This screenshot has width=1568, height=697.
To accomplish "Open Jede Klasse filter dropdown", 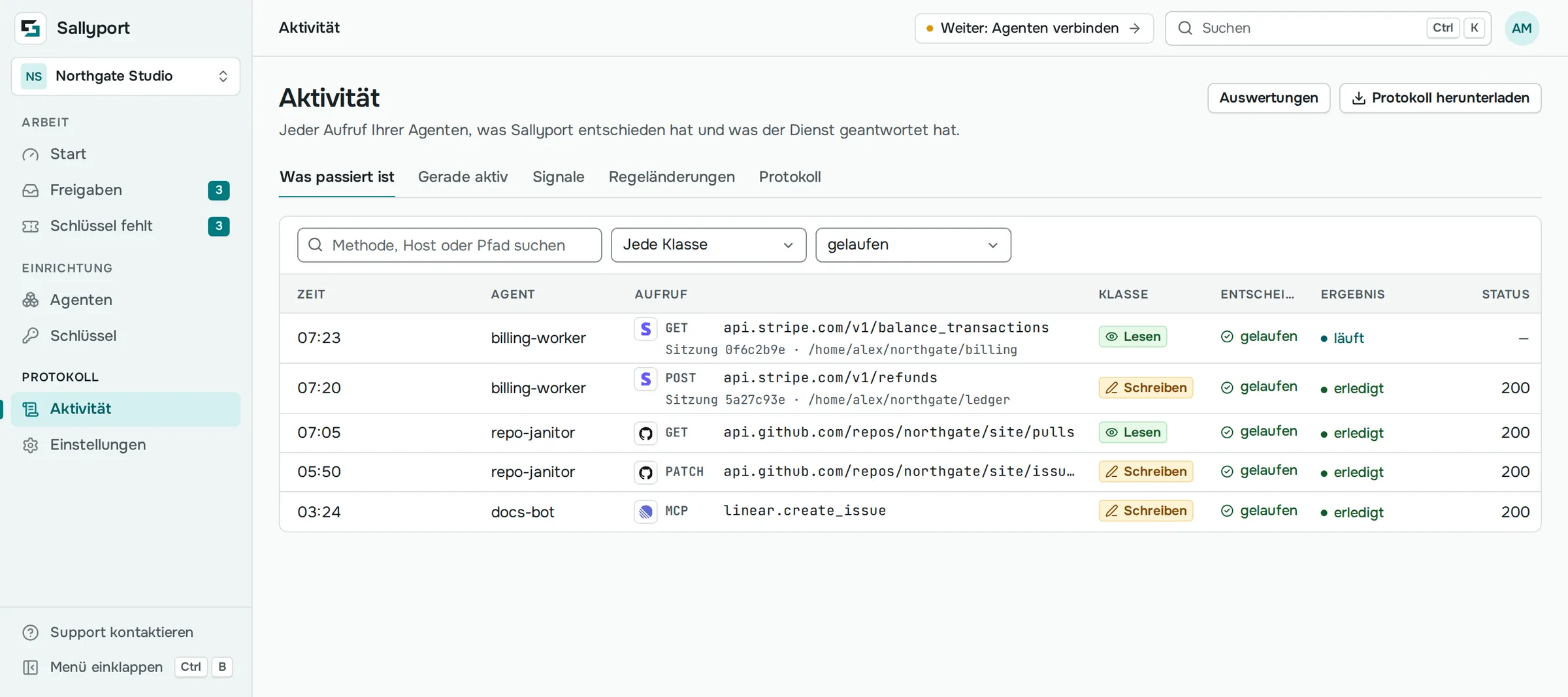I will point(709,245).
